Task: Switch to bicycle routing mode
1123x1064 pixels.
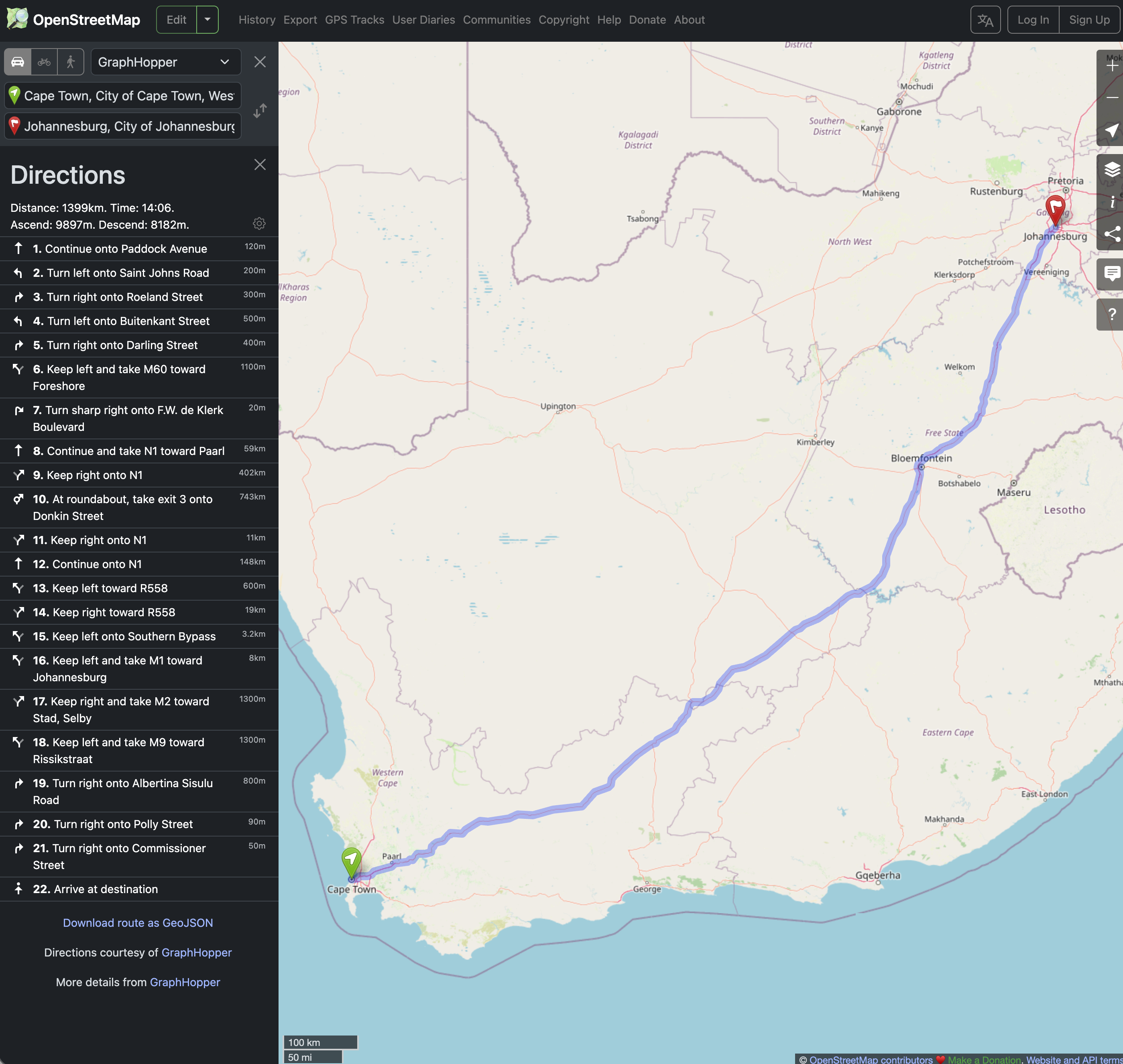Action: pos(44,62)
